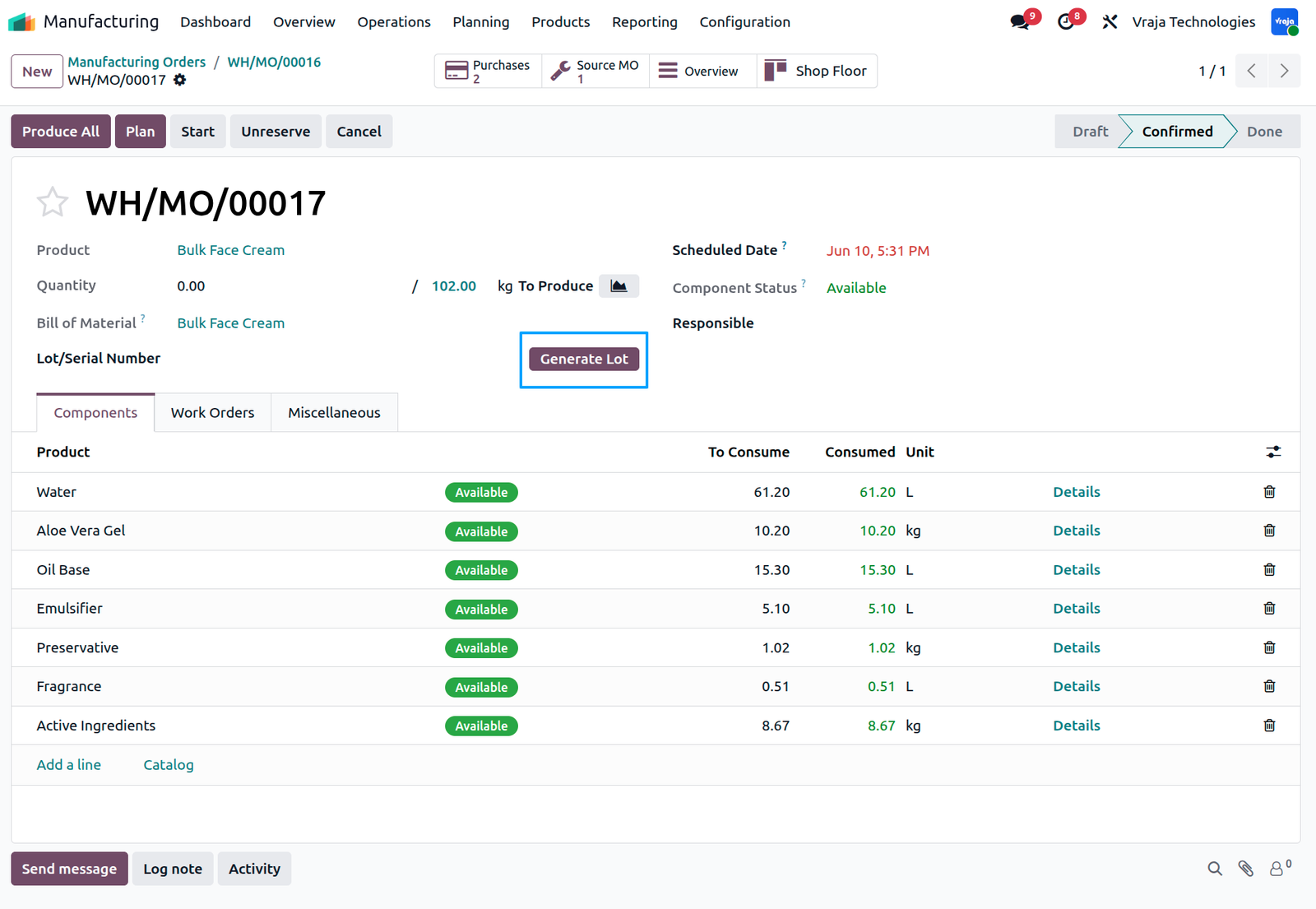Click the Scheduled Date value
This screenshot has height=909, width=1316.
(x=878, y=251)
